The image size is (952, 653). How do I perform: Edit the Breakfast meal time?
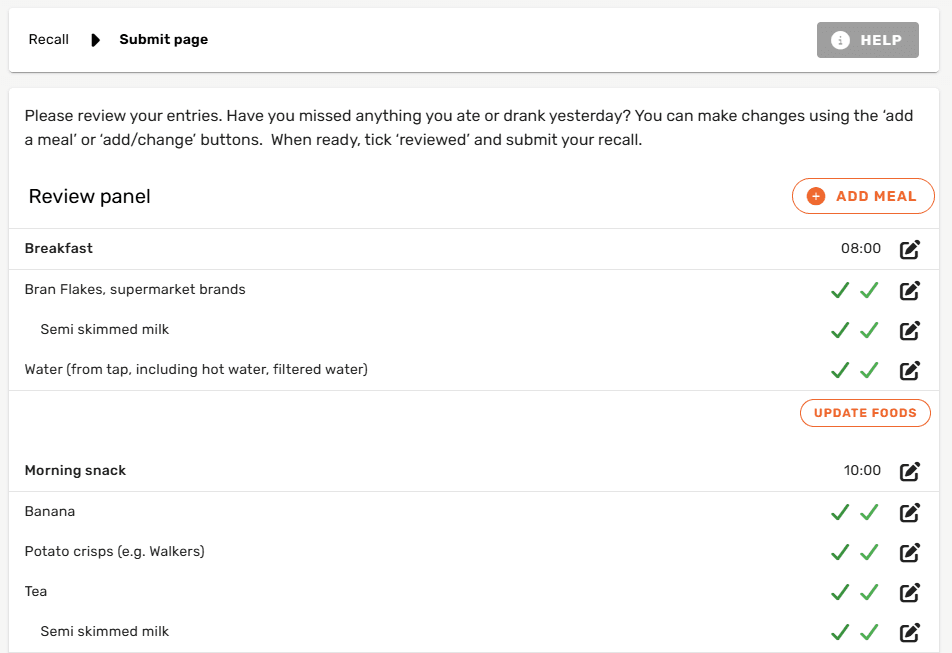[x=910, y=249]
